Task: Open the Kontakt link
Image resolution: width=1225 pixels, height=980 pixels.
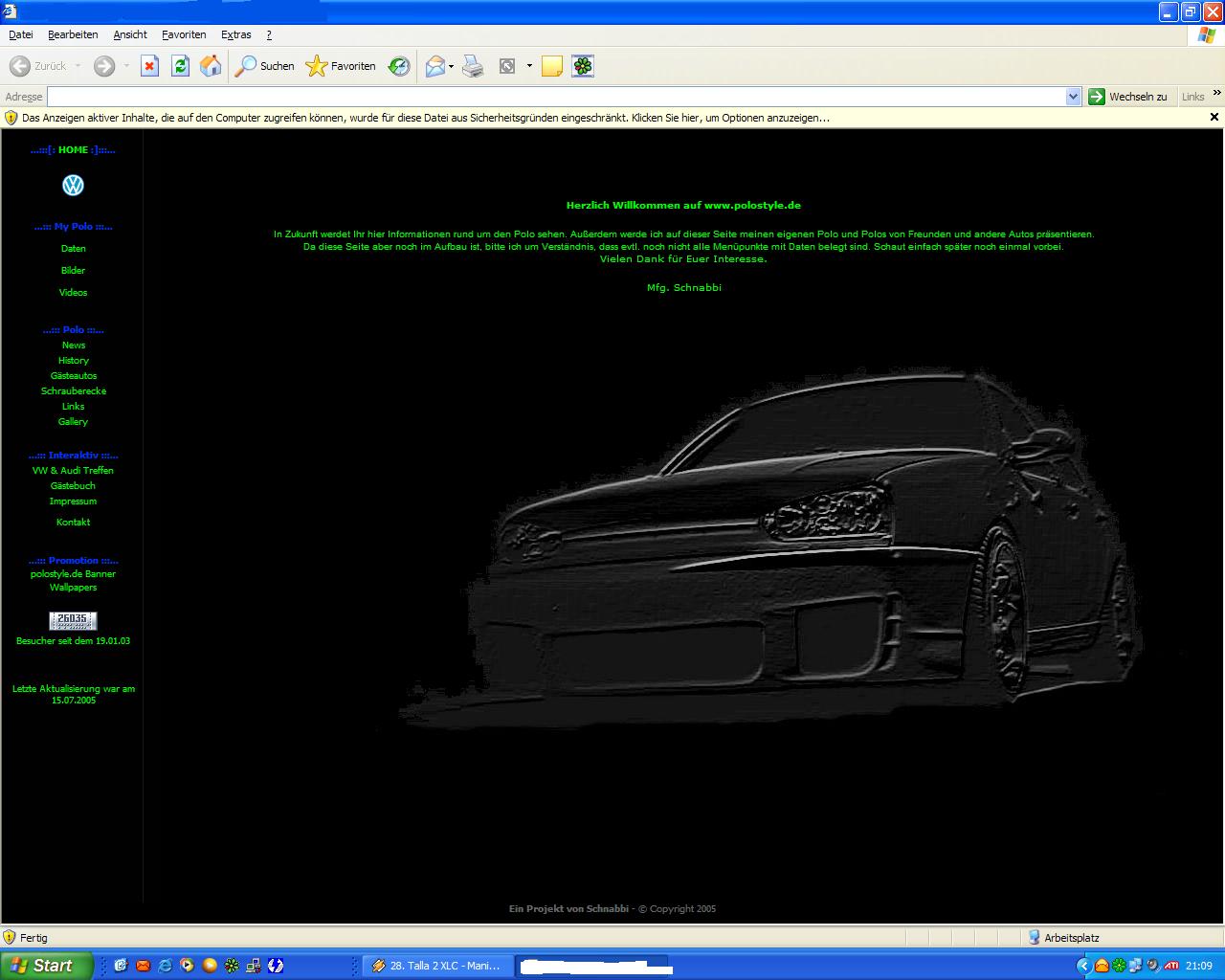Action: point(73,523)
